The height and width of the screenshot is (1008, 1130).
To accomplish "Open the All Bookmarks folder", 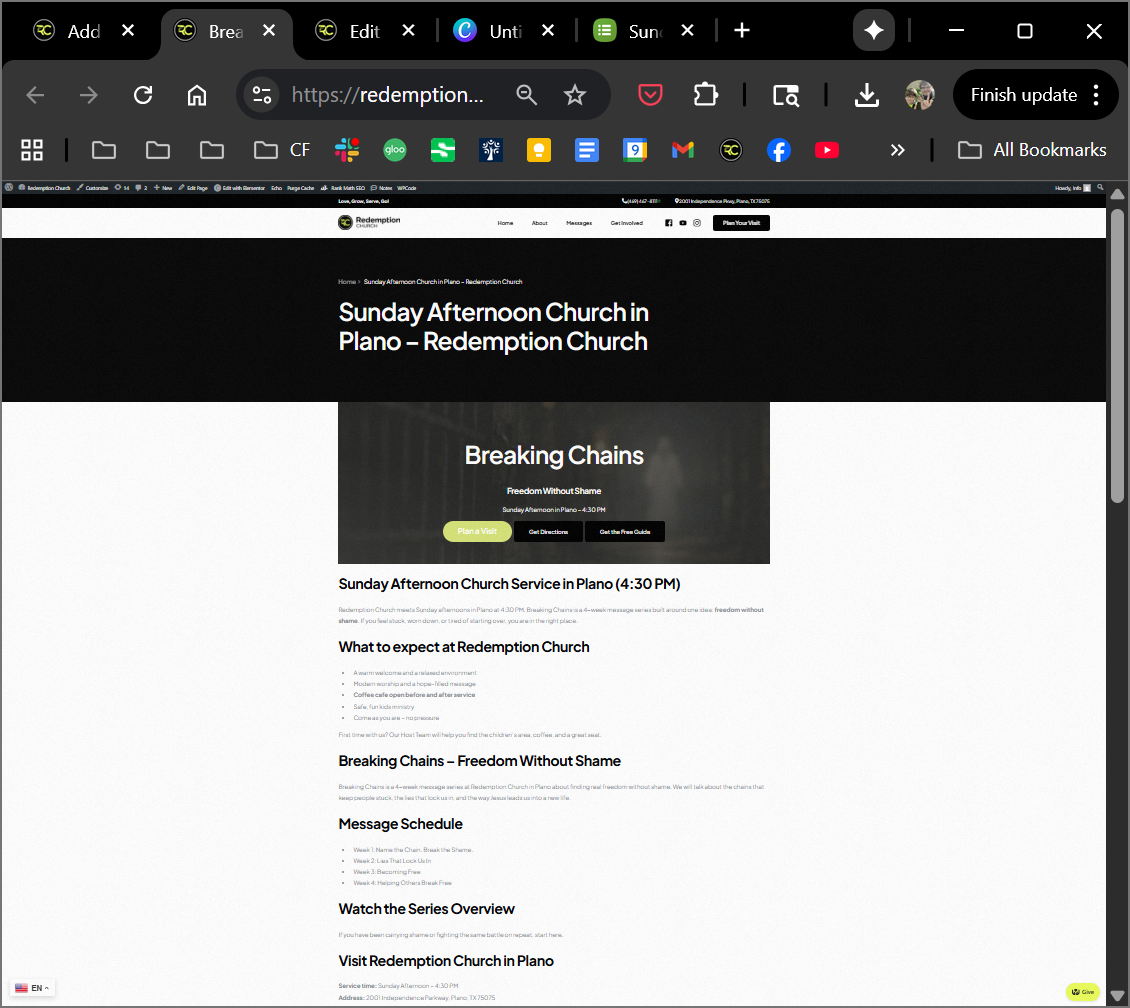I will pyautogui.click(x=1032, y=150).
